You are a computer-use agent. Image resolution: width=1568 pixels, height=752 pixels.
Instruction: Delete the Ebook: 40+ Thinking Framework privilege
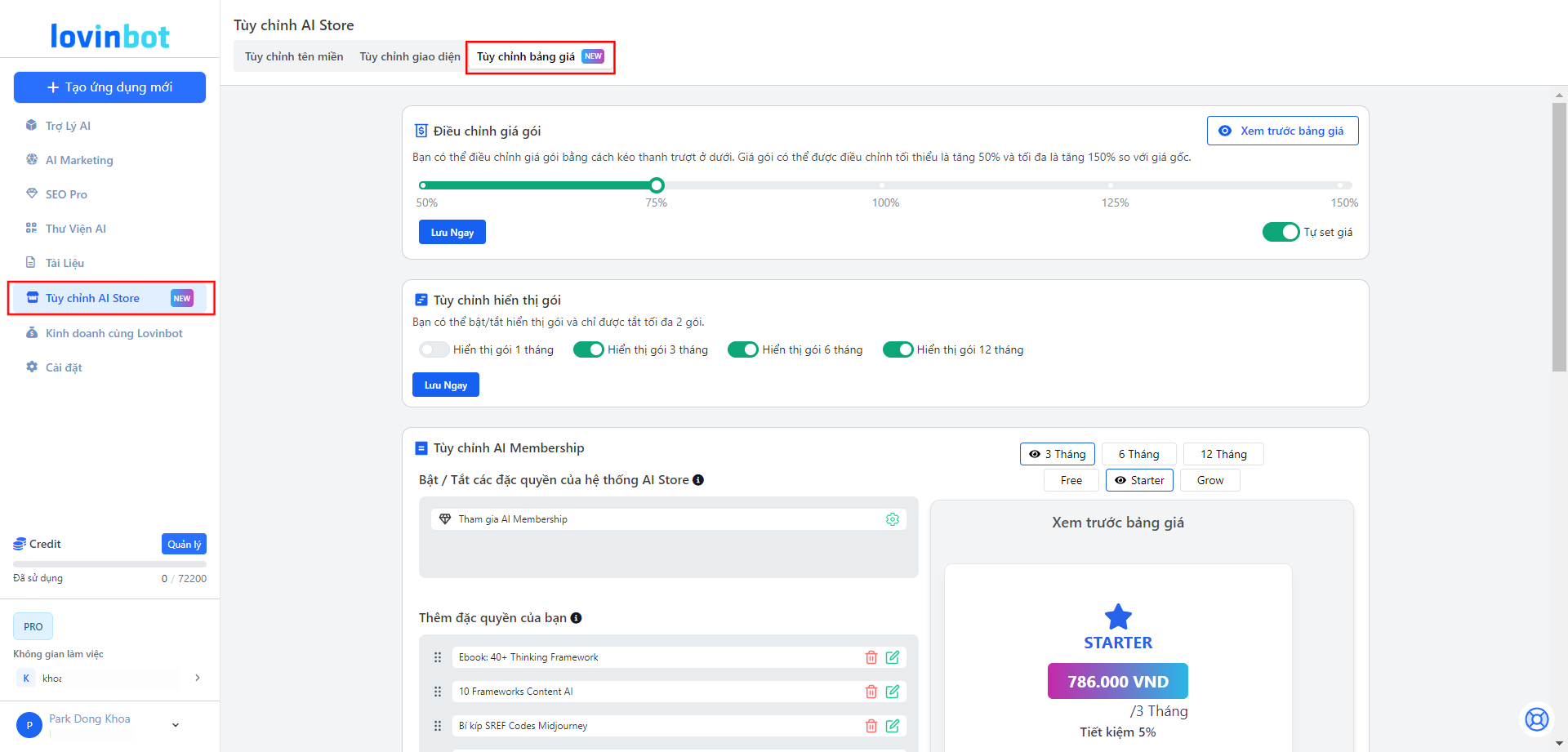point(871,657)
